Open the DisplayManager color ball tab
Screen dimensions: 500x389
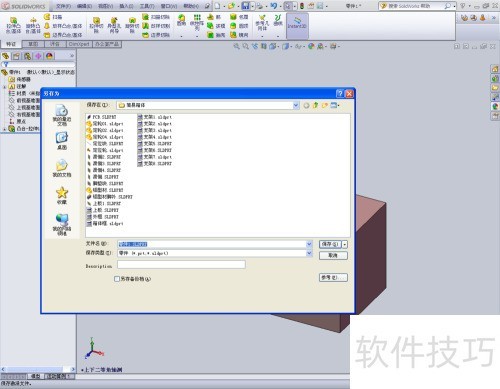(x=49, y=56)
